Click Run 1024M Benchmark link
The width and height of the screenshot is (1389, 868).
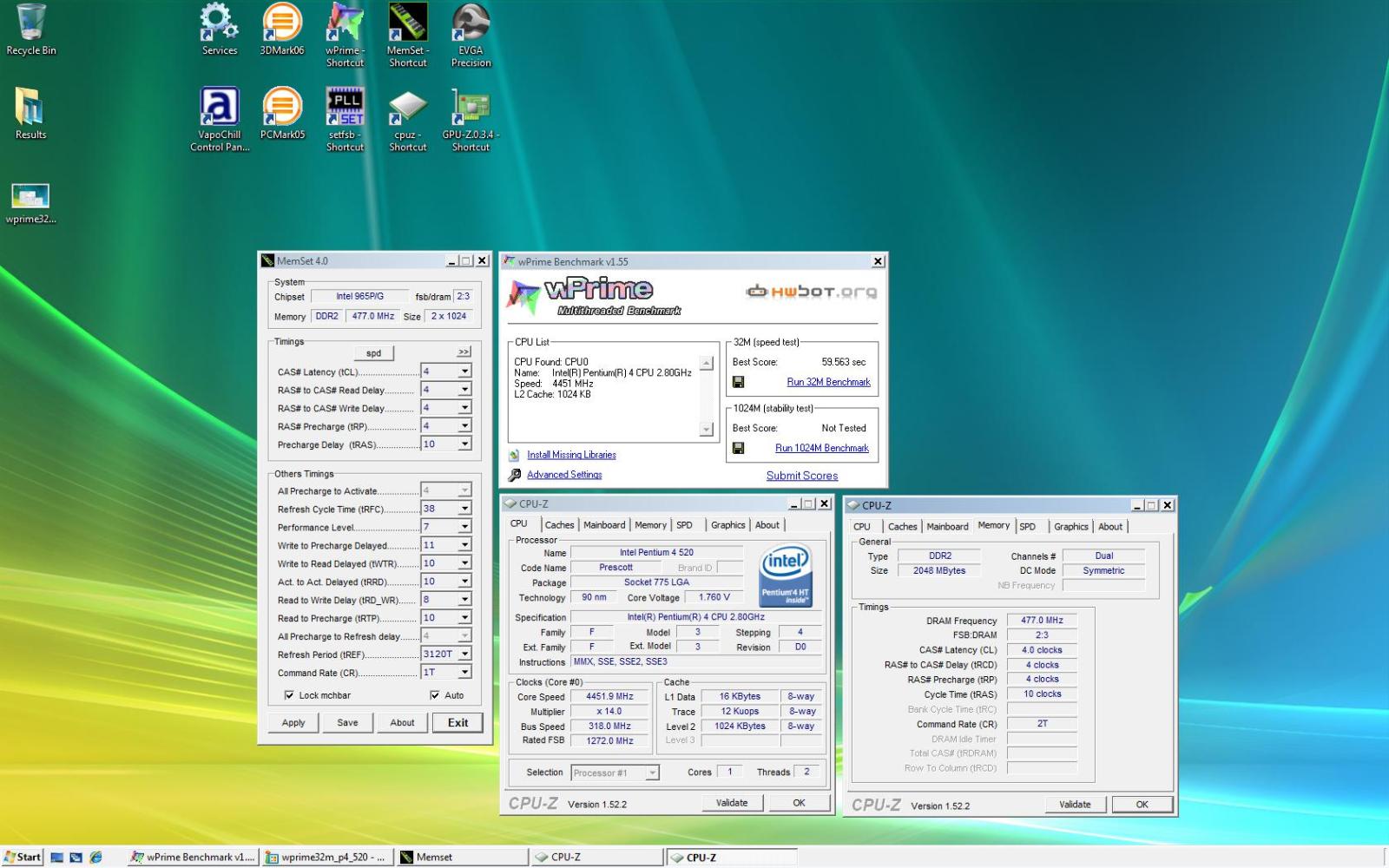pos(821,448)
